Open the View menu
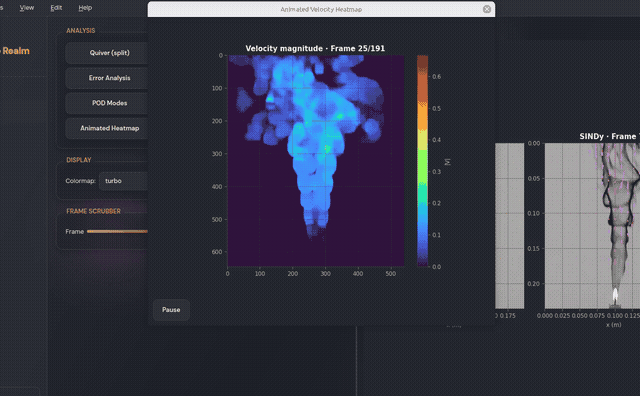Screen dimensions: 640x396 [27, 8]
